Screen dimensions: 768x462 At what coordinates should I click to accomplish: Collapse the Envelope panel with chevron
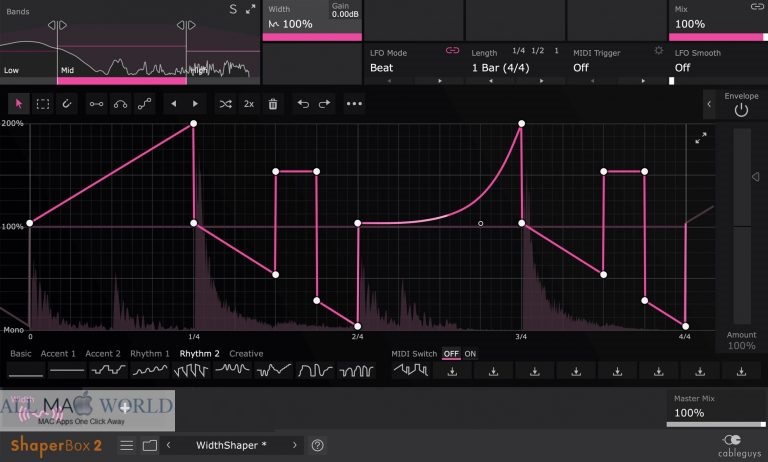point(709,104)
